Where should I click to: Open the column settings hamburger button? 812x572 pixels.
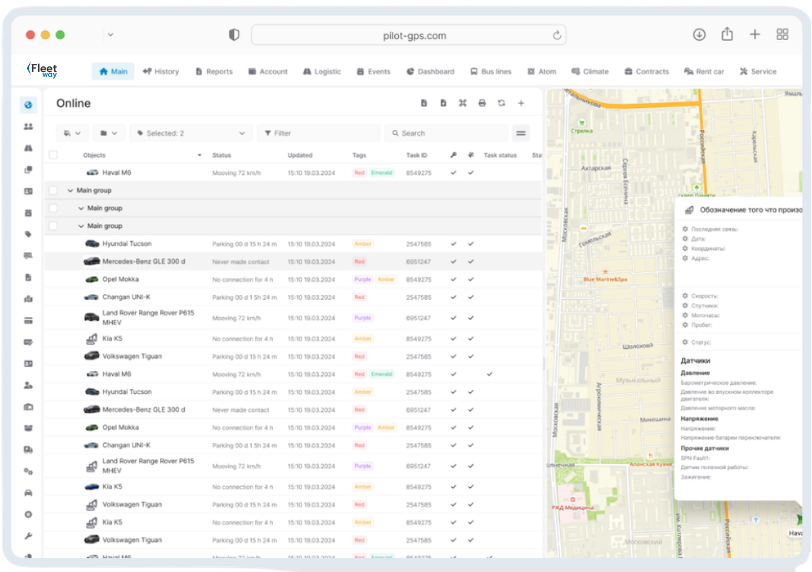click(x=521, y=133)
